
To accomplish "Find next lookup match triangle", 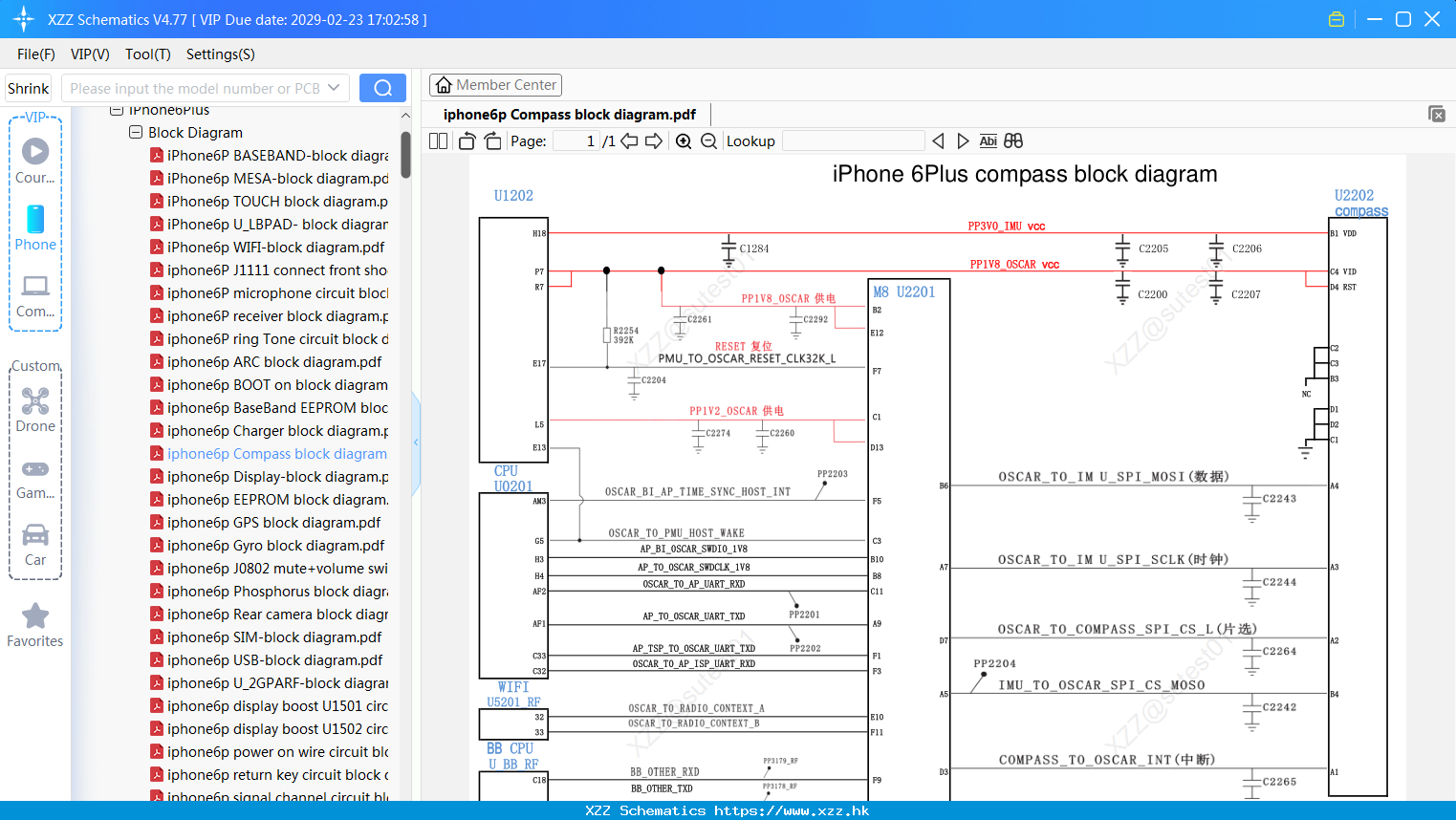I will pos(963,140).
